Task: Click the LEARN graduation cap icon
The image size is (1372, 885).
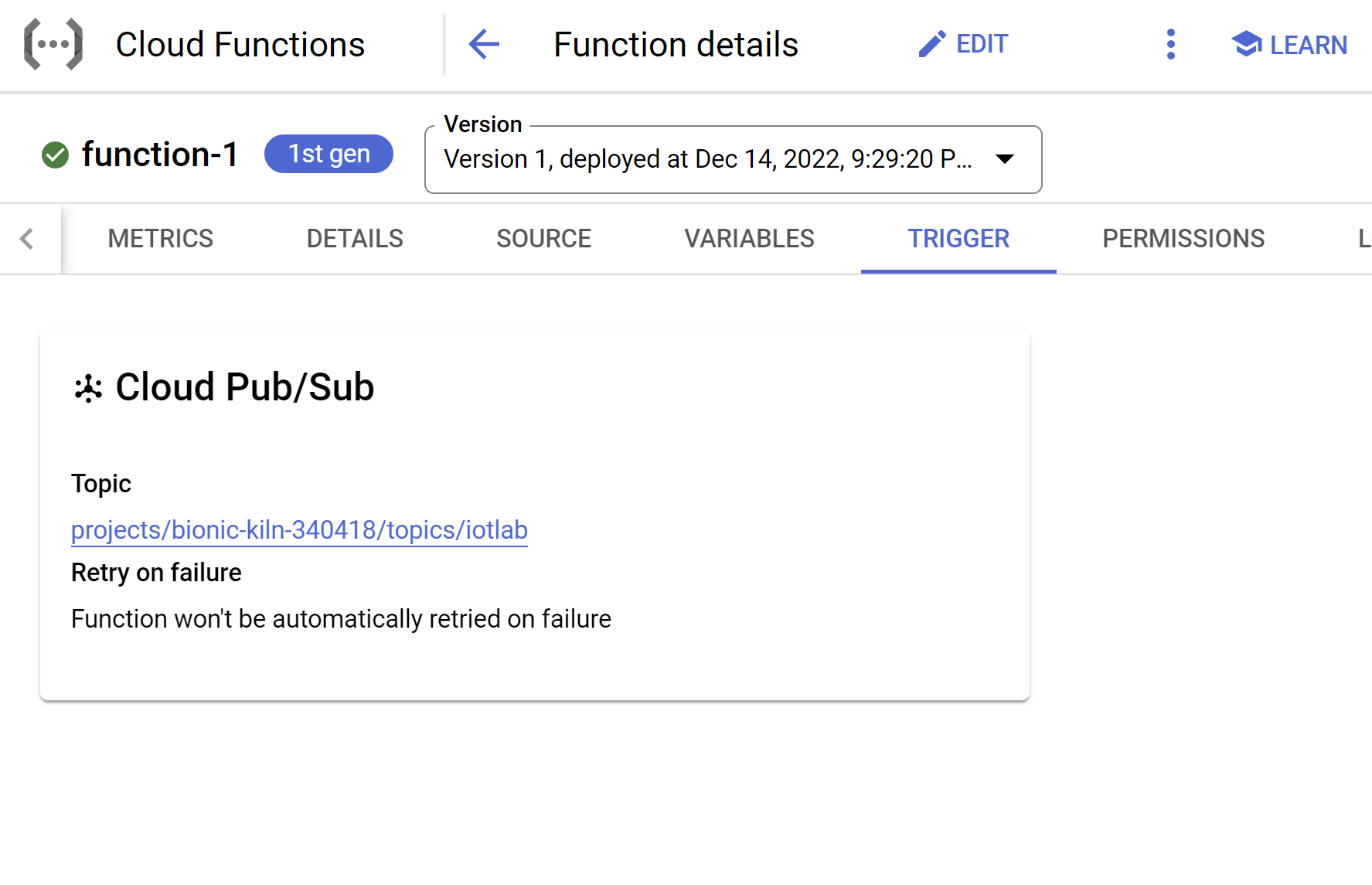Action: (1247, 44)
